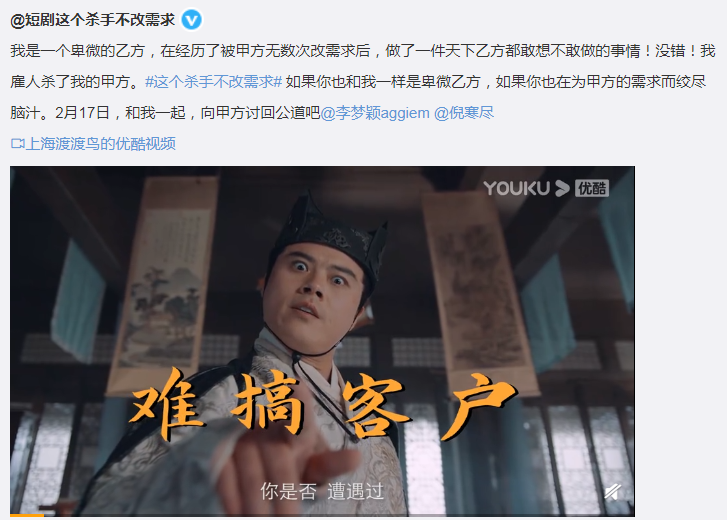Viewport: 727px width, 520px height.
Task: Click the post text line starting 我是一个卑微的乙方
Action: click(x=363, y=51)
